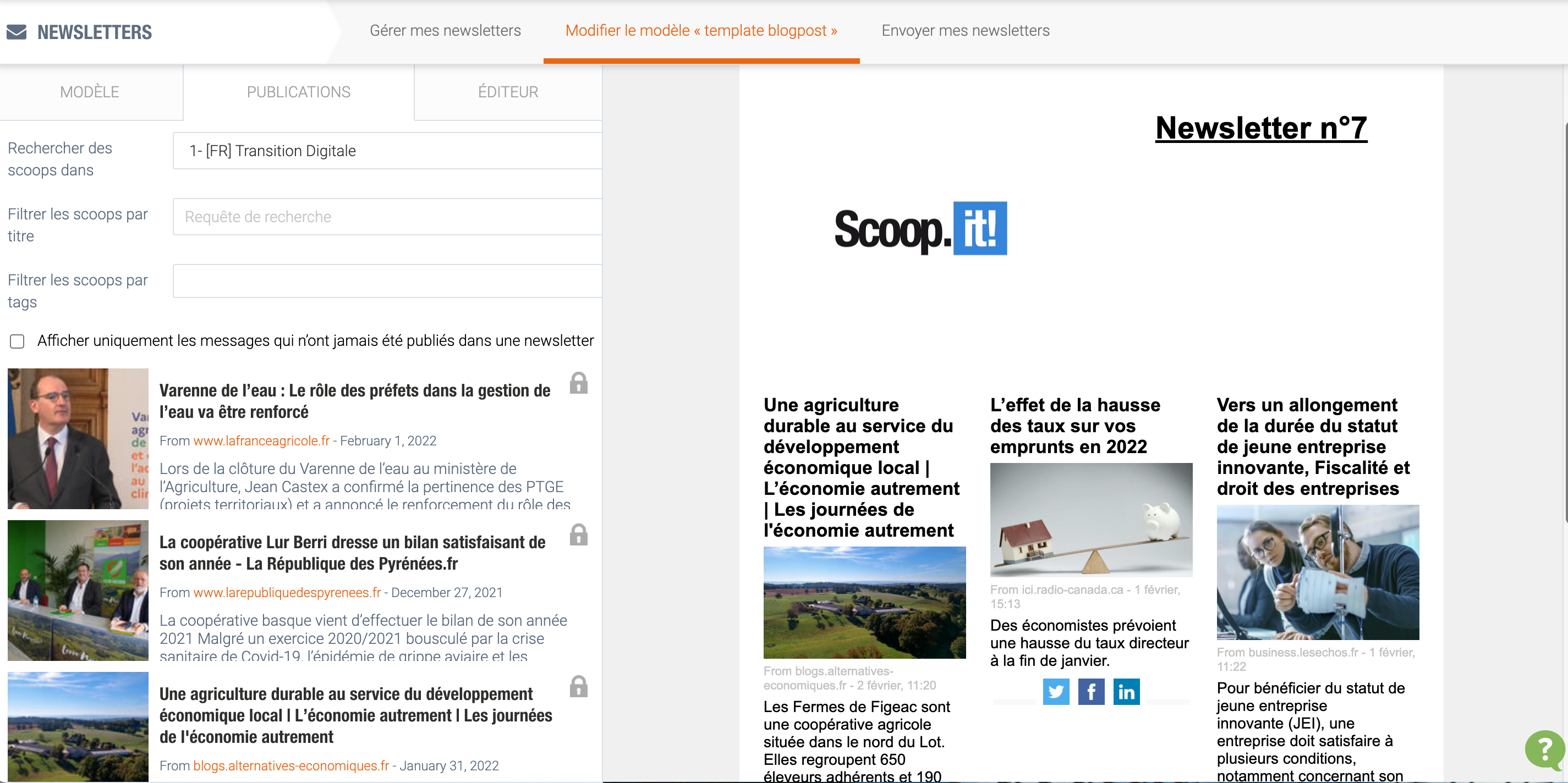Switch to the ÉDITEUR tab

(508, 92)
